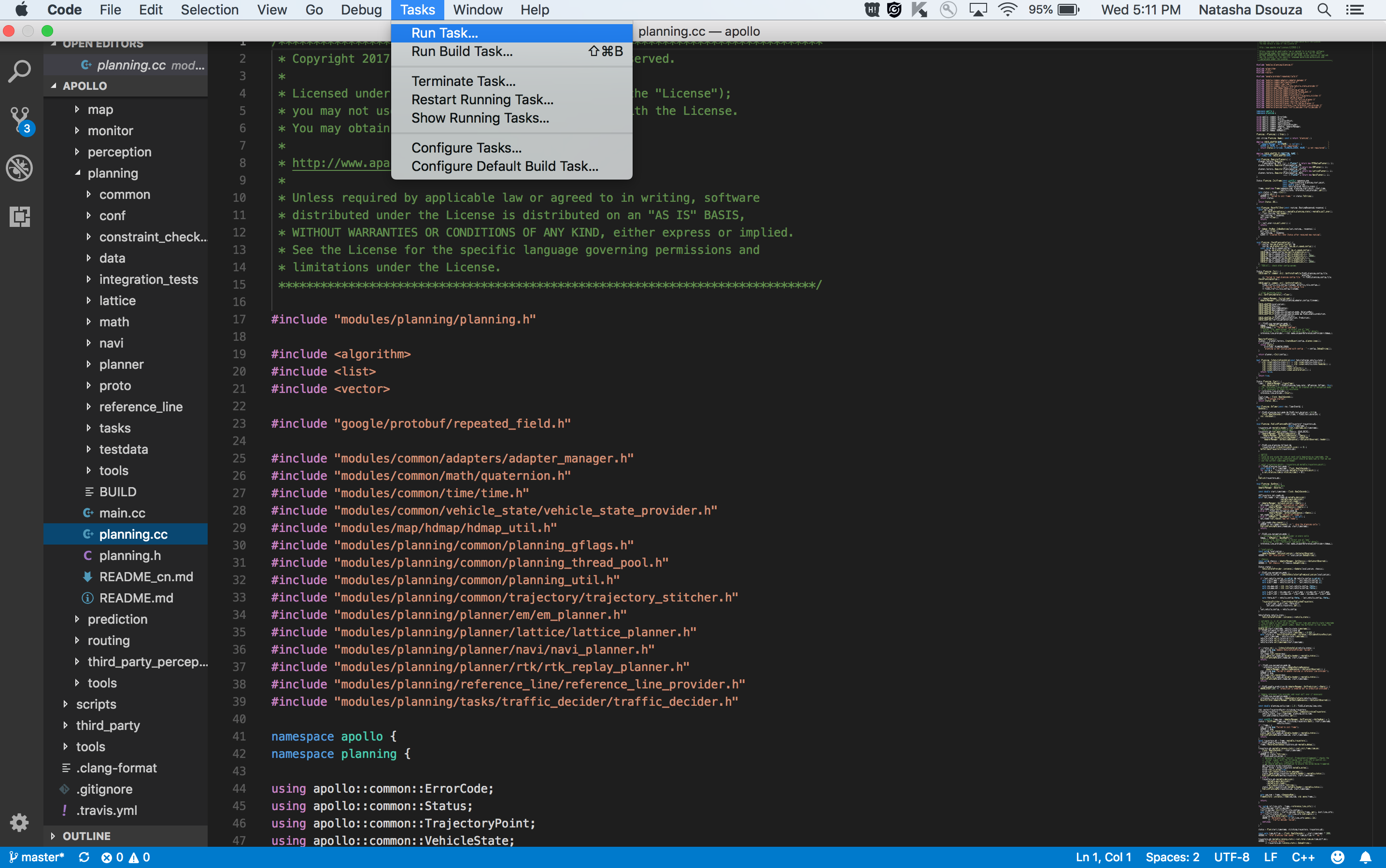Expand the planner folder in sidebar

[87, 363]
